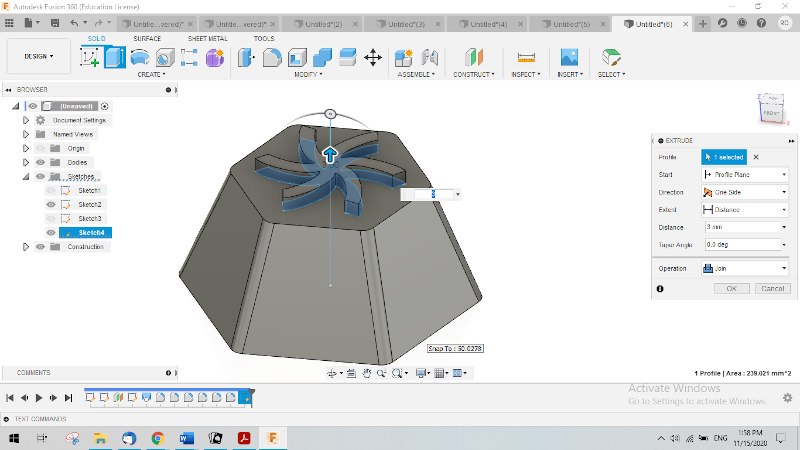Toggle visibility of the Sketches folder
The image size is (800, 450).
pyautogui.click(x=40, y=177)
